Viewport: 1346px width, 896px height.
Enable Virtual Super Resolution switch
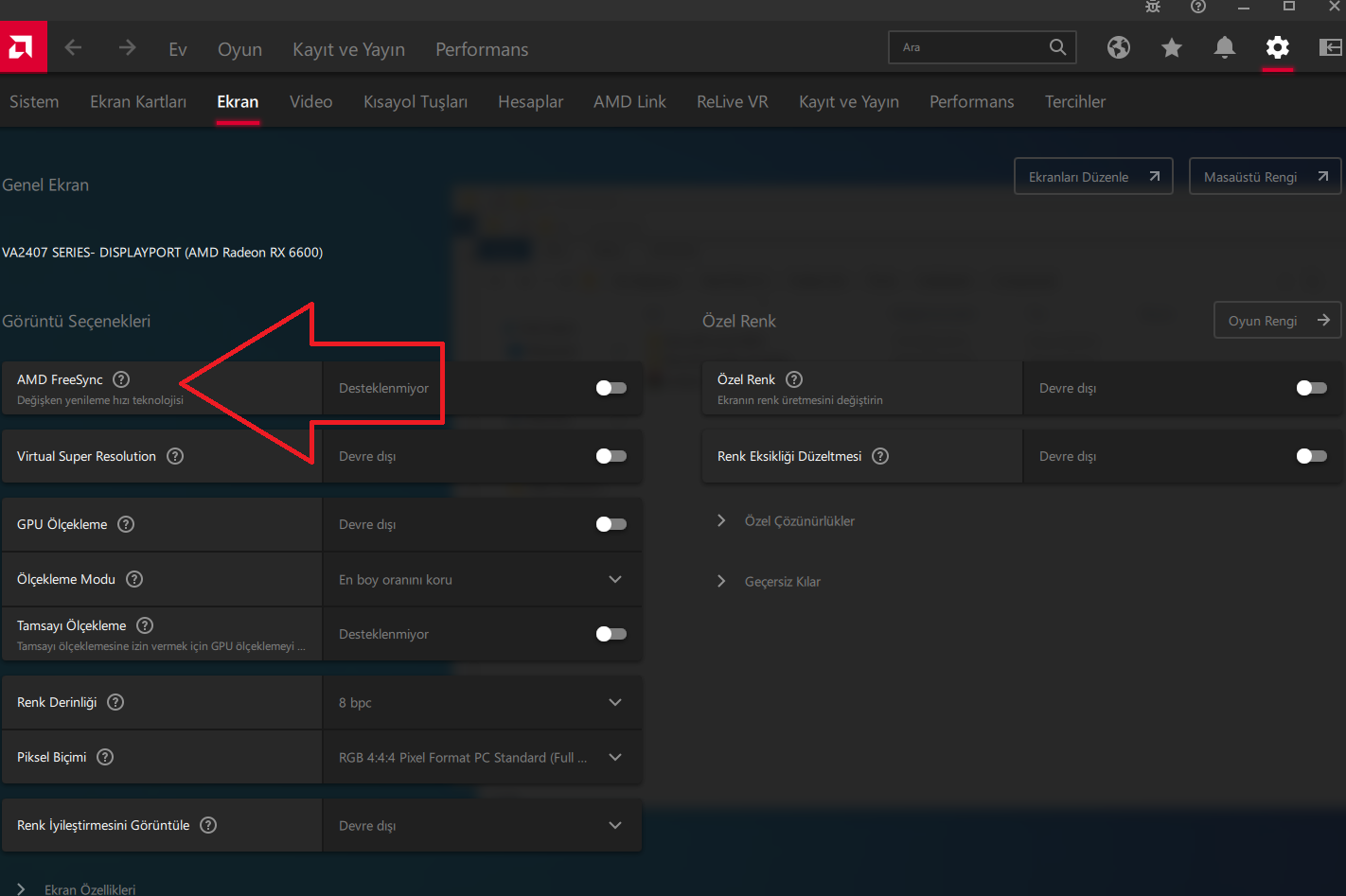tap(611, 456)
